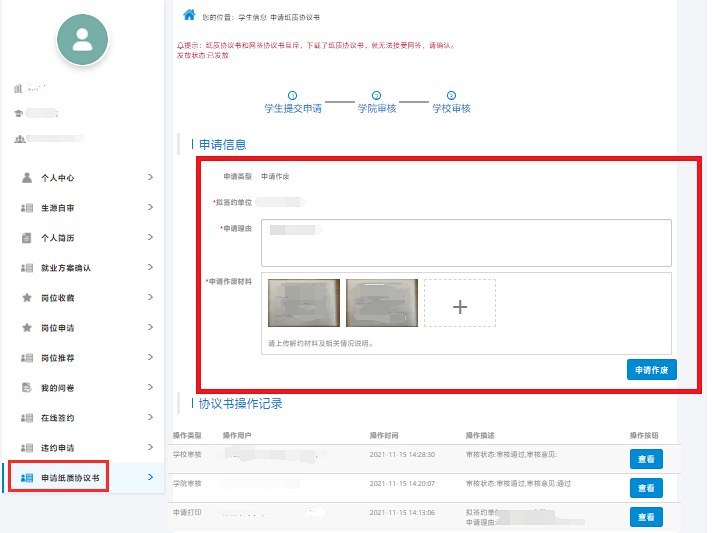Open the second uploaded material thumbnail

(381, 303)
